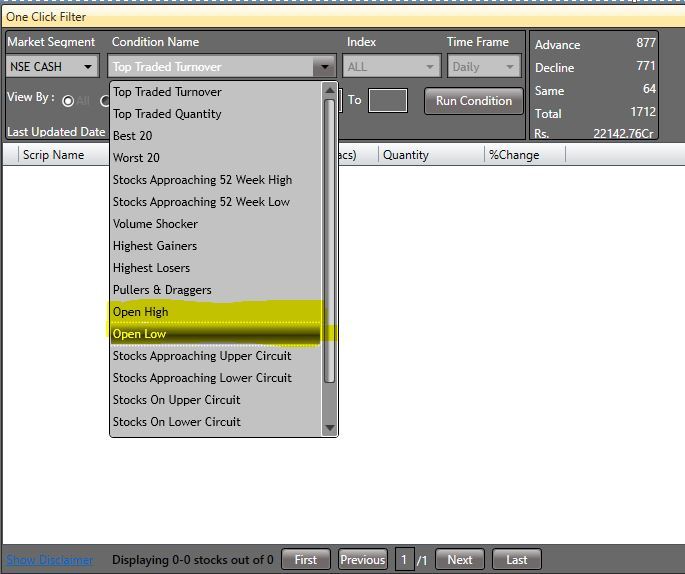Expand the Market Segment NSE CASH dropdown
Screen dimensions: 685x574
[x=52, y=67]
